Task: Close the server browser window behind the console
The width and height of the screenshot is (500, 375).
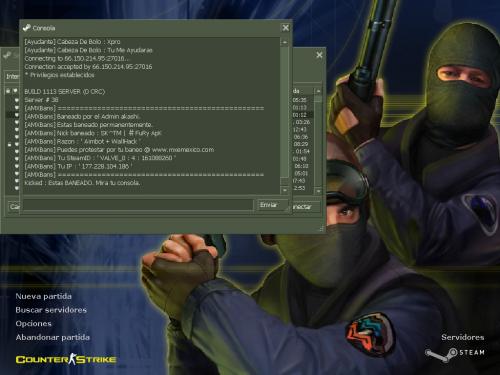Action: coord(319,55)
